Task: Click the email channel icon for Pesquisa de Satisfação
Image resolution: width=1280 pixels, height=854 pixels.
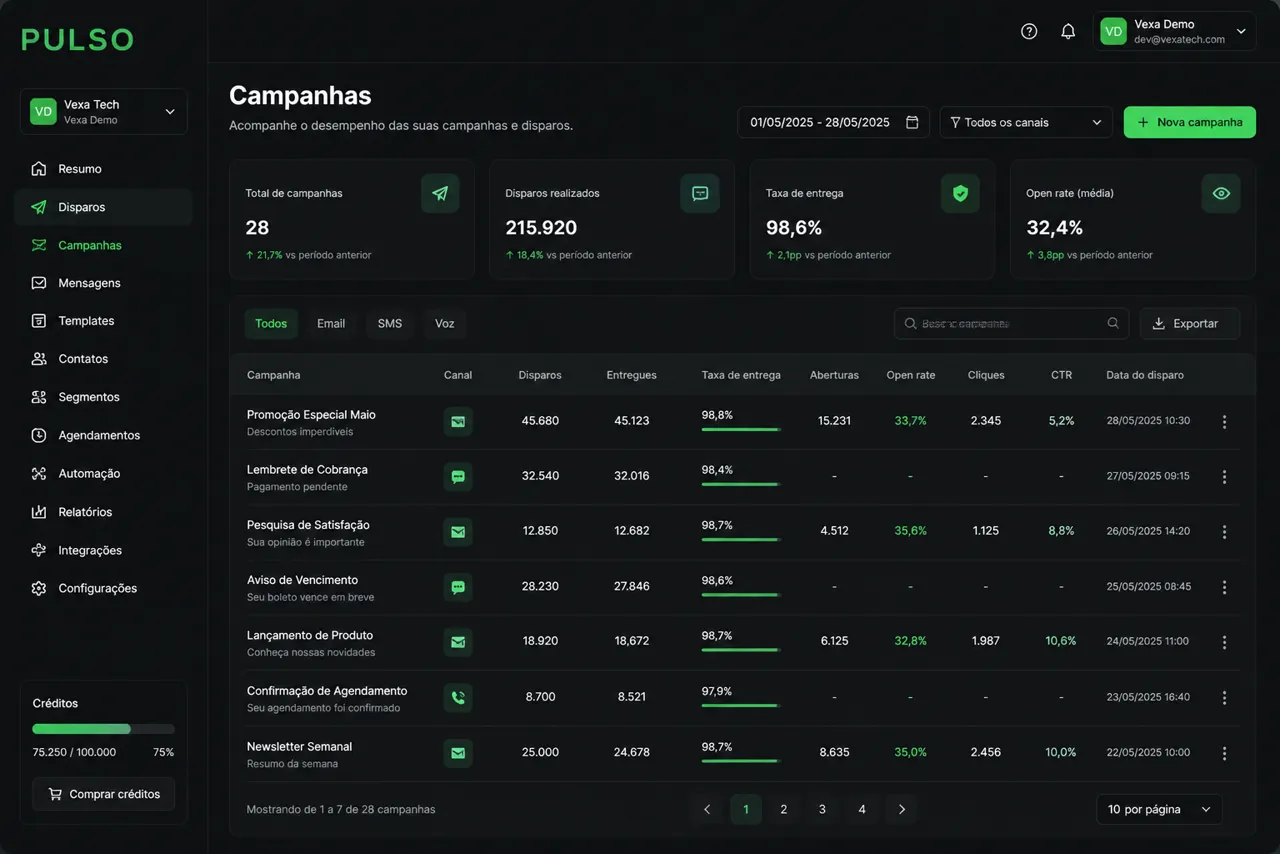Action: click(458, 532)
